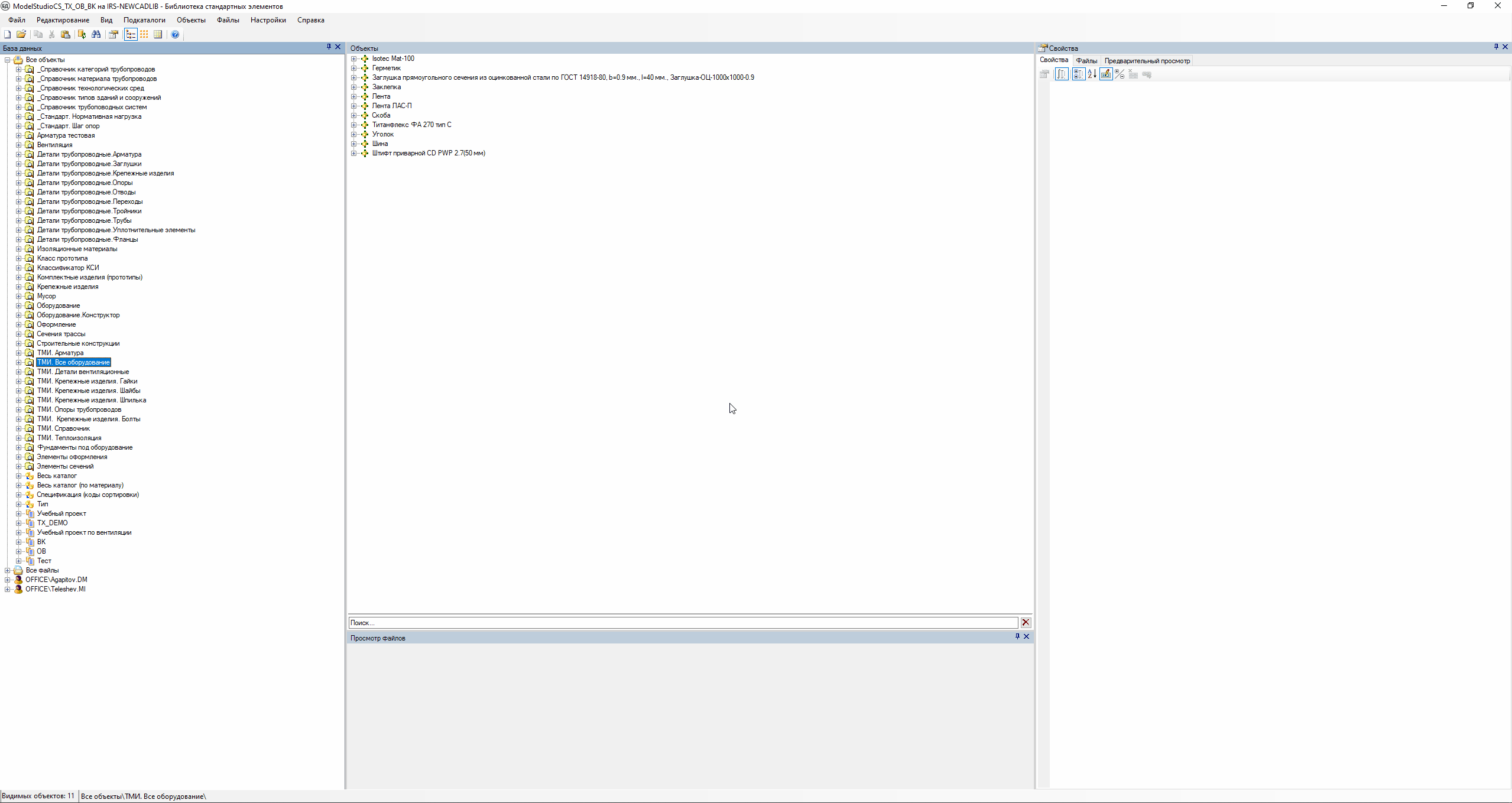The height and width of the screenshot is (803, 1512).
Task: Click the blue help question mark icon
Action: tap(175, 34)
